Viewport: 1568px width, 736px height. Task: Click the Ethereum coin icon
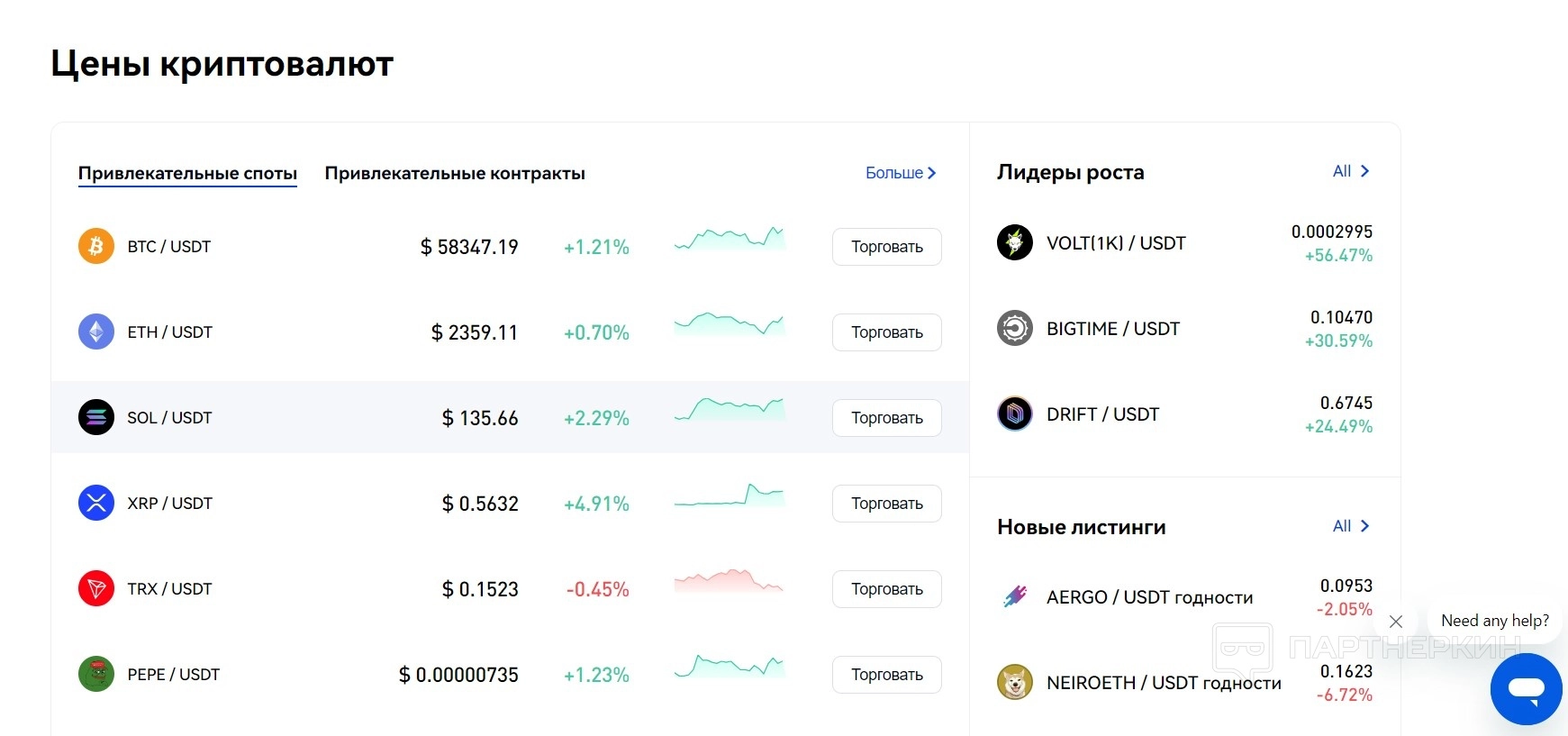point(96,332)
